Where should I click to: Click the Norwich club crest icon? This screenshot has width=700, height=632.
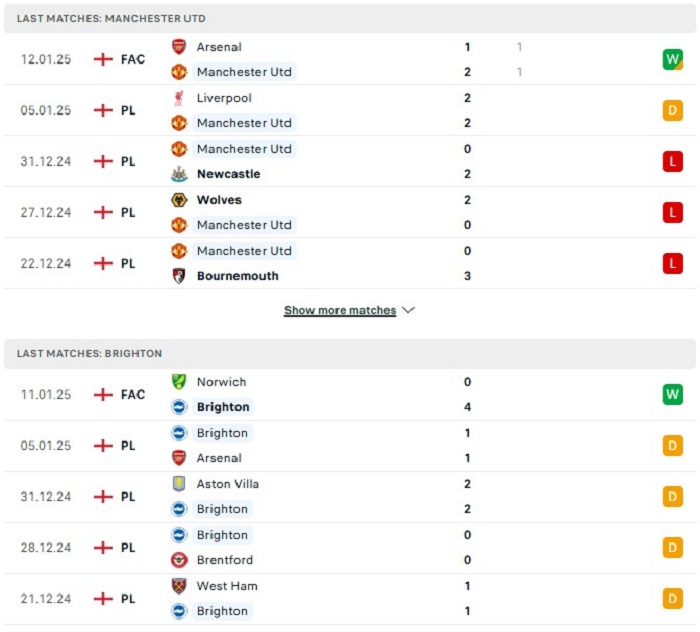(179, 382)
